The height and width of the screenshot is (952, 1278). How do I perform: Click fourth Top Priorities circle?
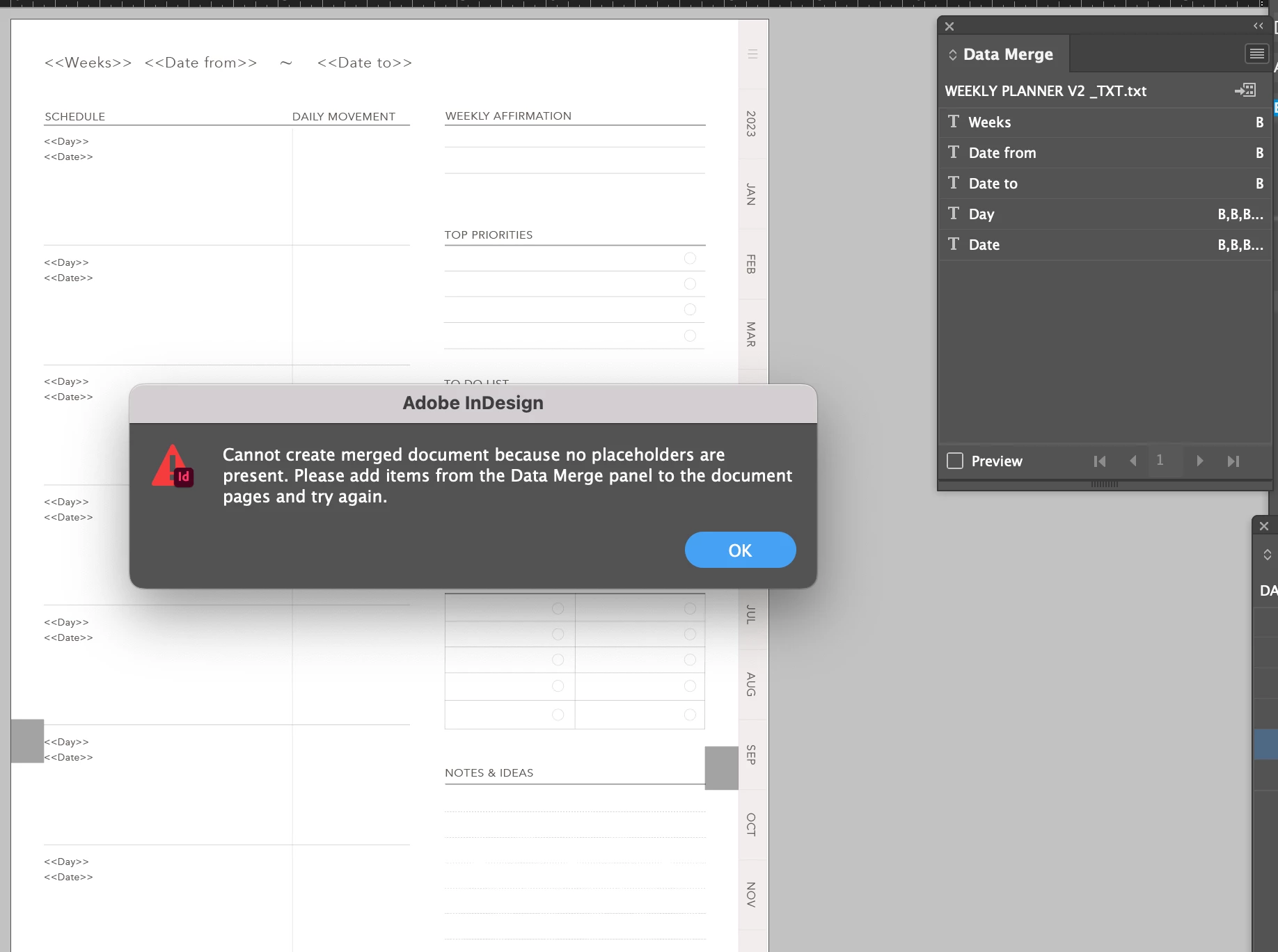click(690, 335)
